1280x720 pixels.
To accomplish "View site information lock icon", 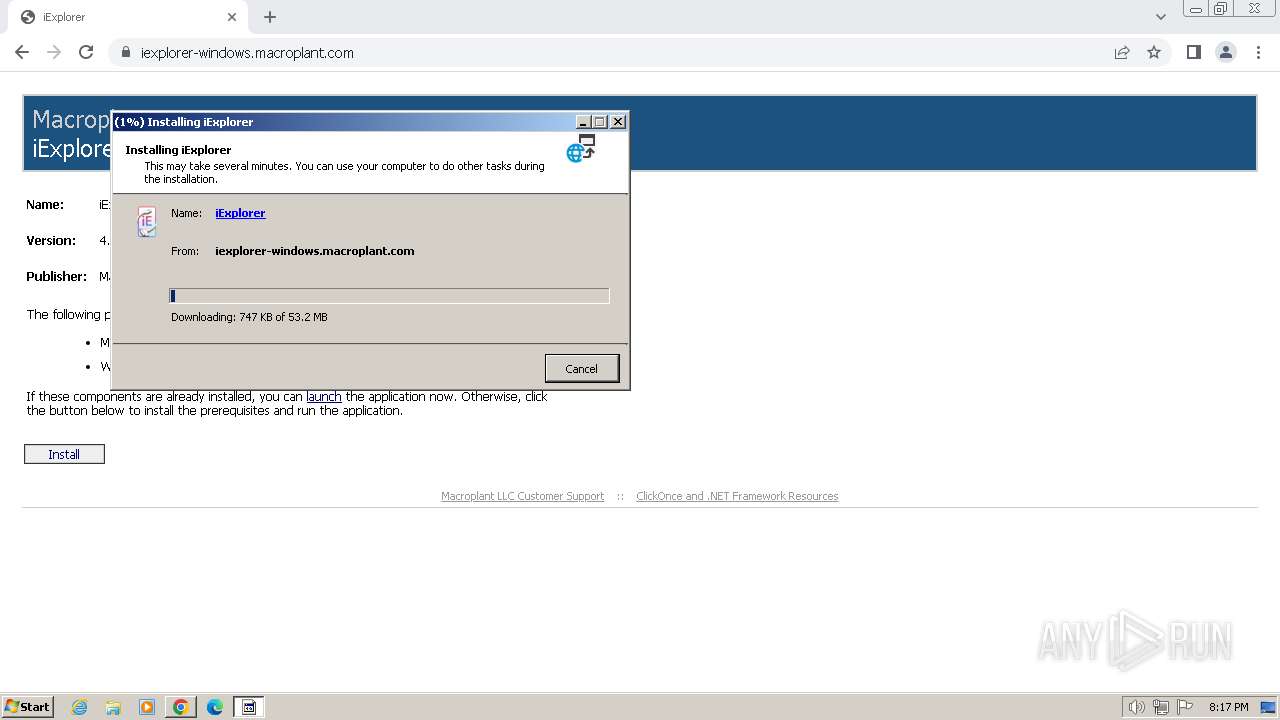I will [x=126, y=53].
